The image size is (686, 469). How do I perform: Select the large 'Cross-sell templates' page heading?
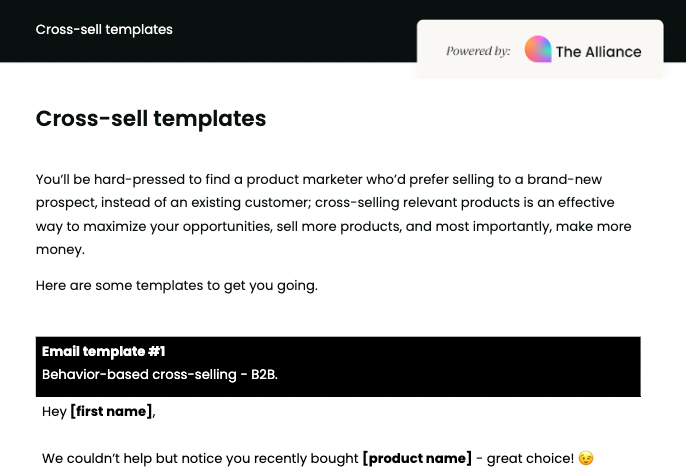tap(151, 119)
